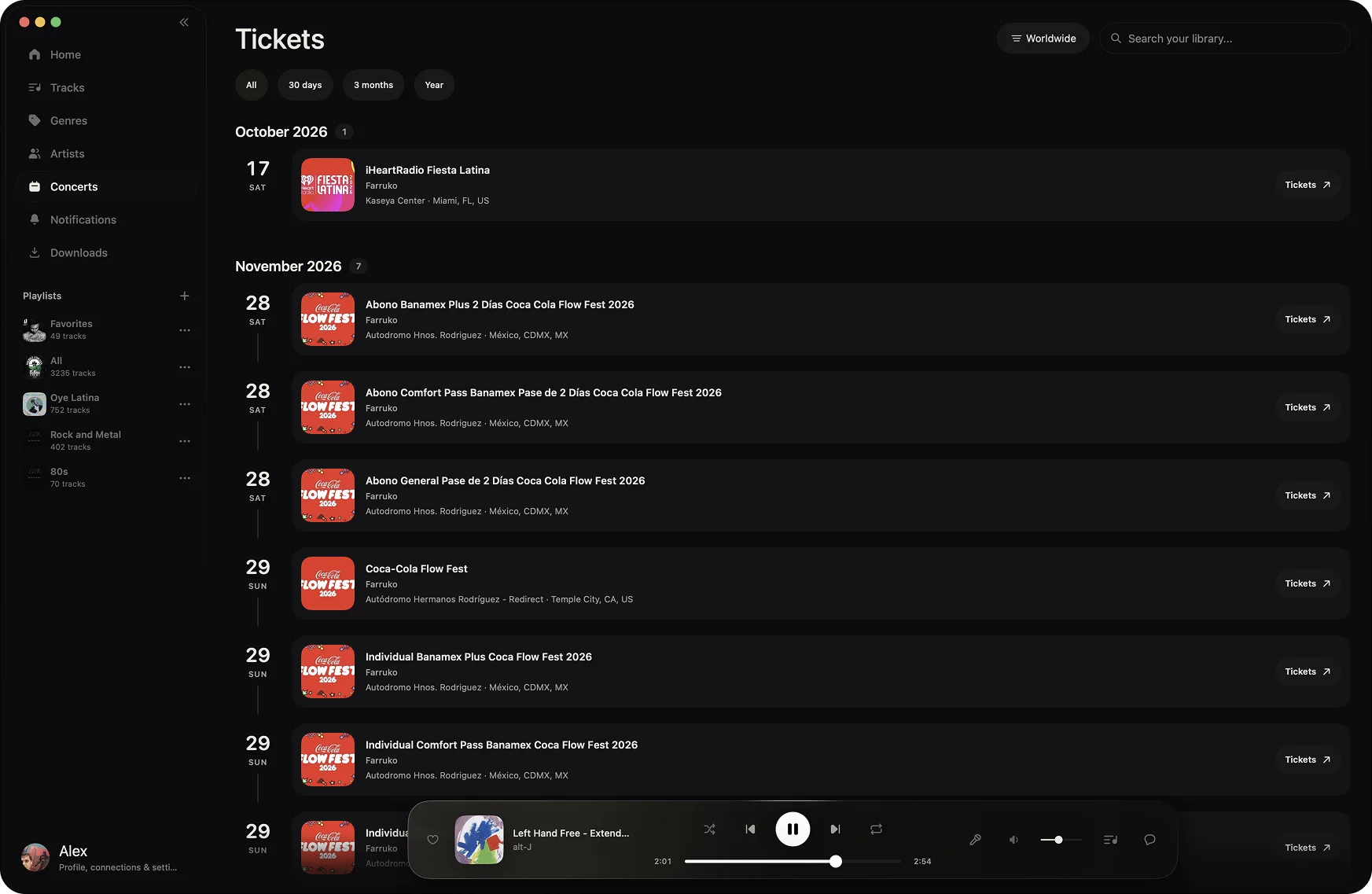Select the All time filter
The height and width of the screenshot is (894, 1372).
[252, 85]
